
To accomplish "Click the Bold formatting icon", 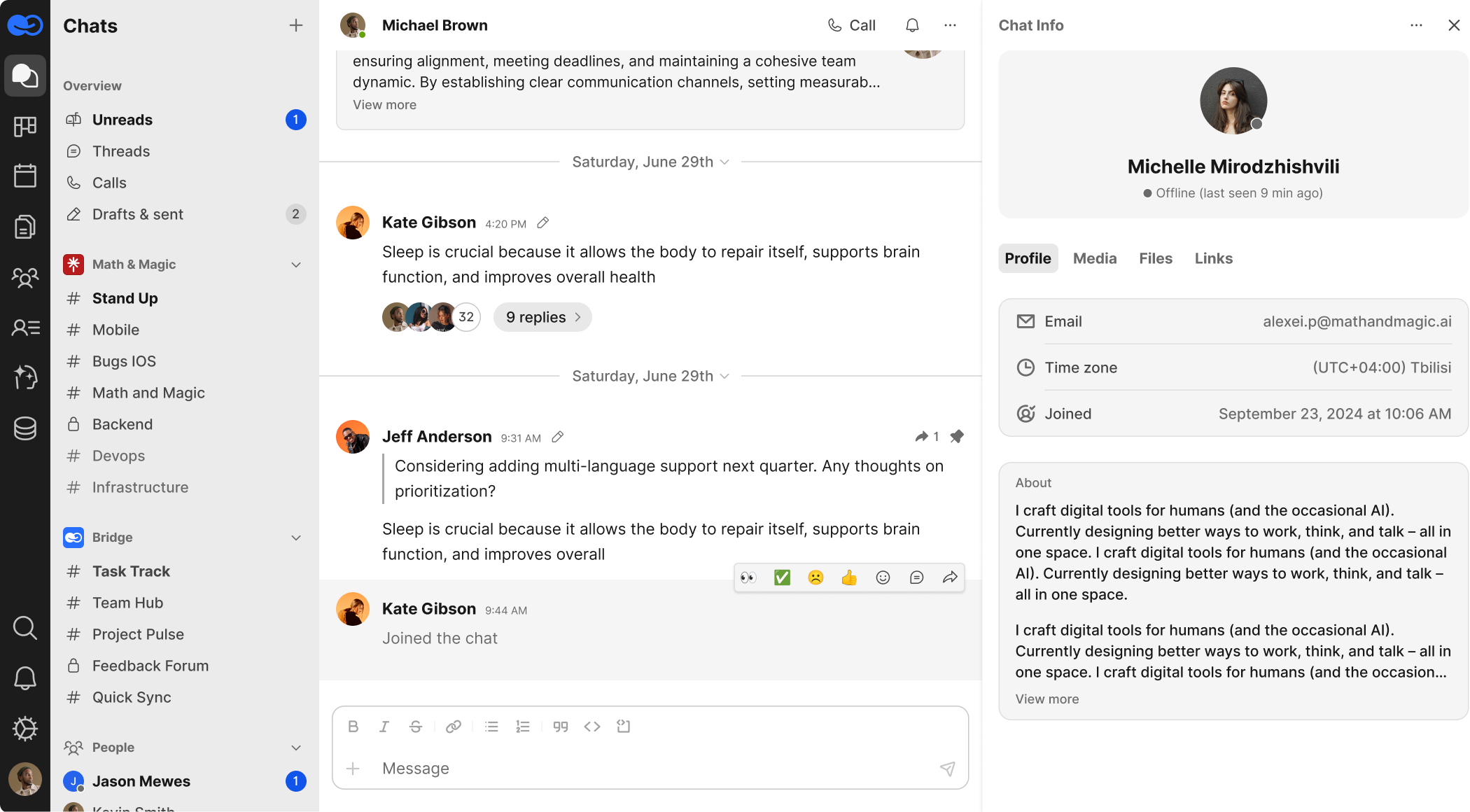I will [x=353, y=727].
